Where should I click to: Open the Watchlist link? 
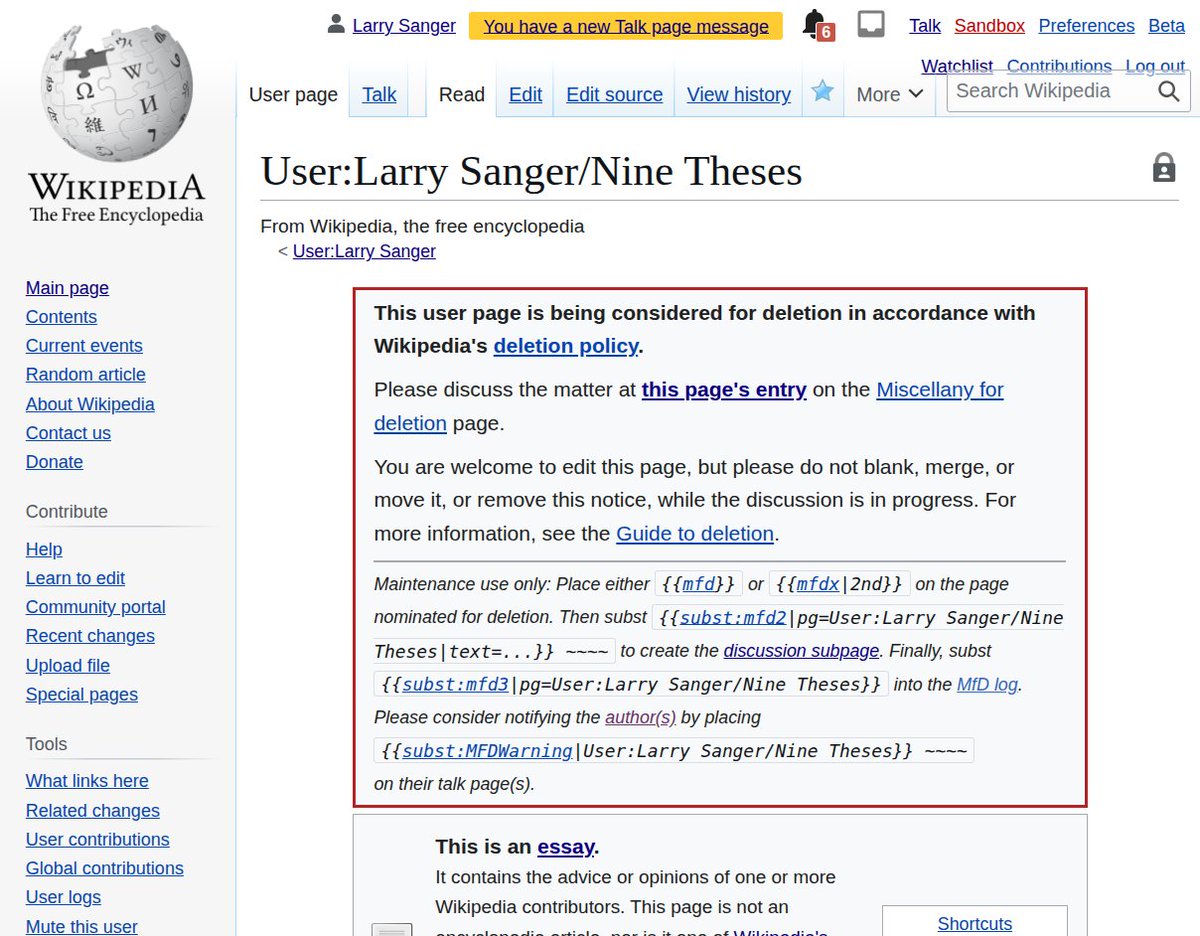pos(957,66)
